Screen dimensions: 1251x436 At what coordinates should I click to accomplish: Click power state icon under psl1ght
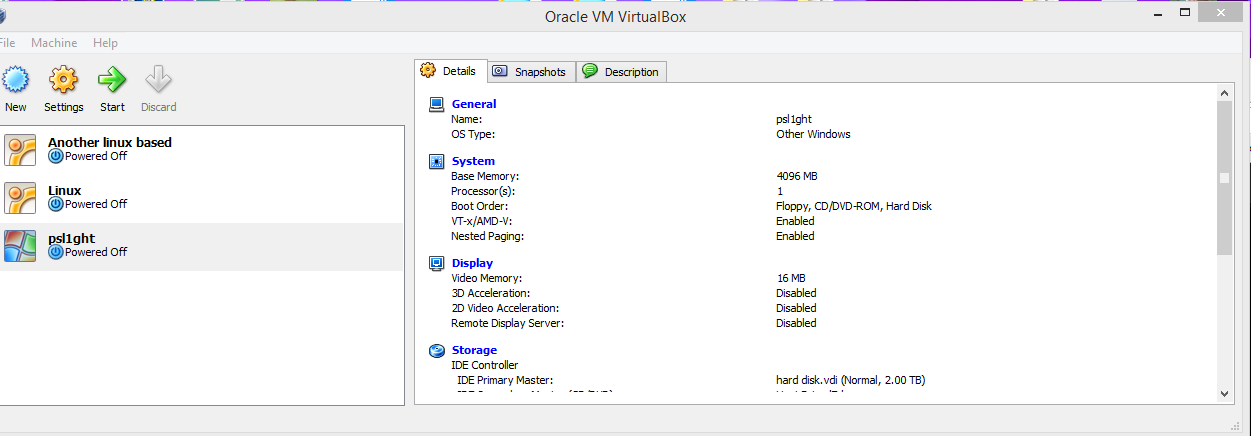point(56,252)
